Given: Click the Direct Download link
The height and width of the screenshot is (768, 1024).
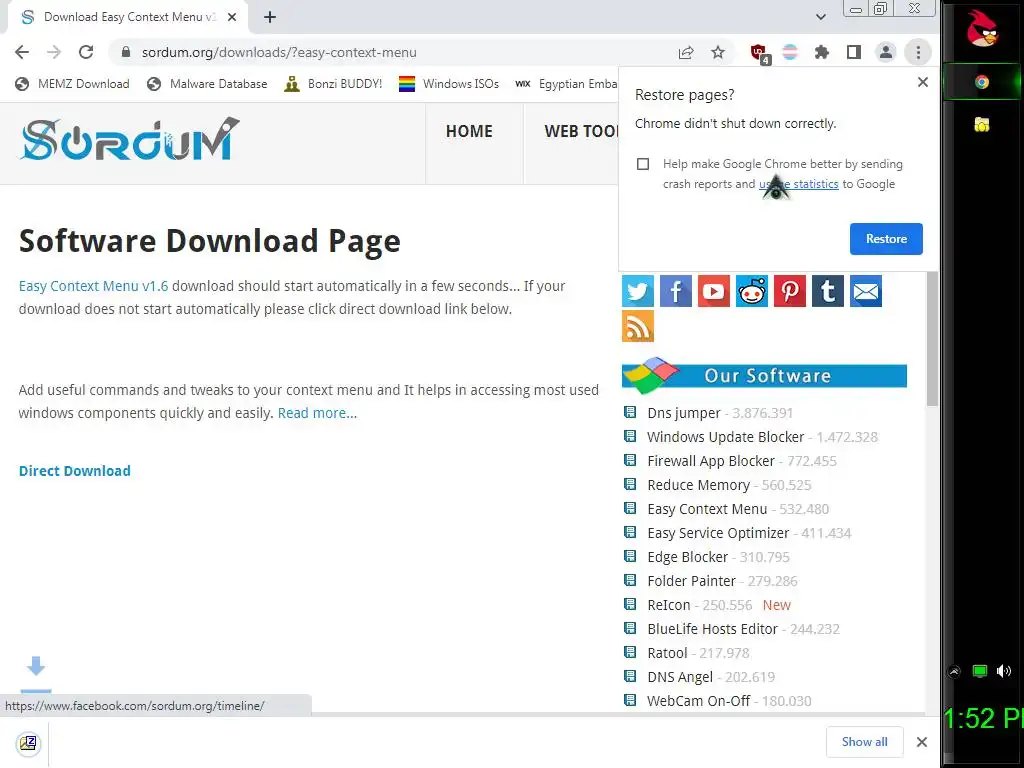Looking at the screenshot, I should [74, 471].
